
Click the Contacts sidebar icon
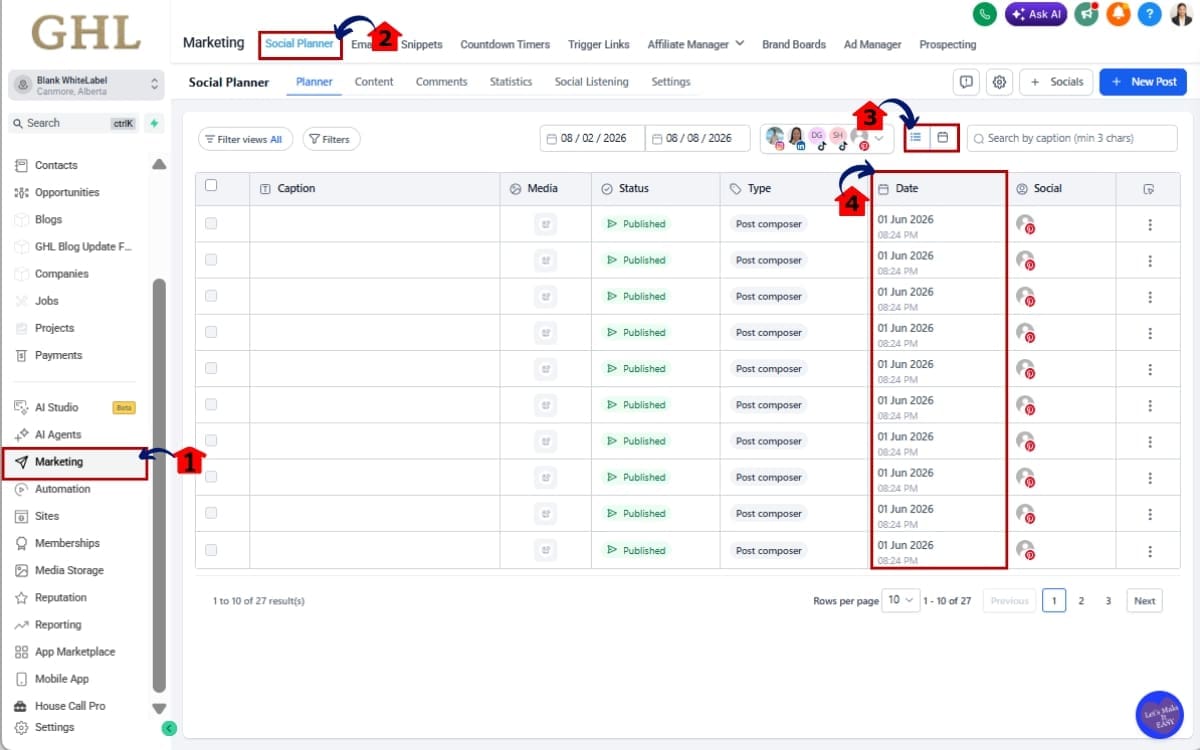(21, 165)
